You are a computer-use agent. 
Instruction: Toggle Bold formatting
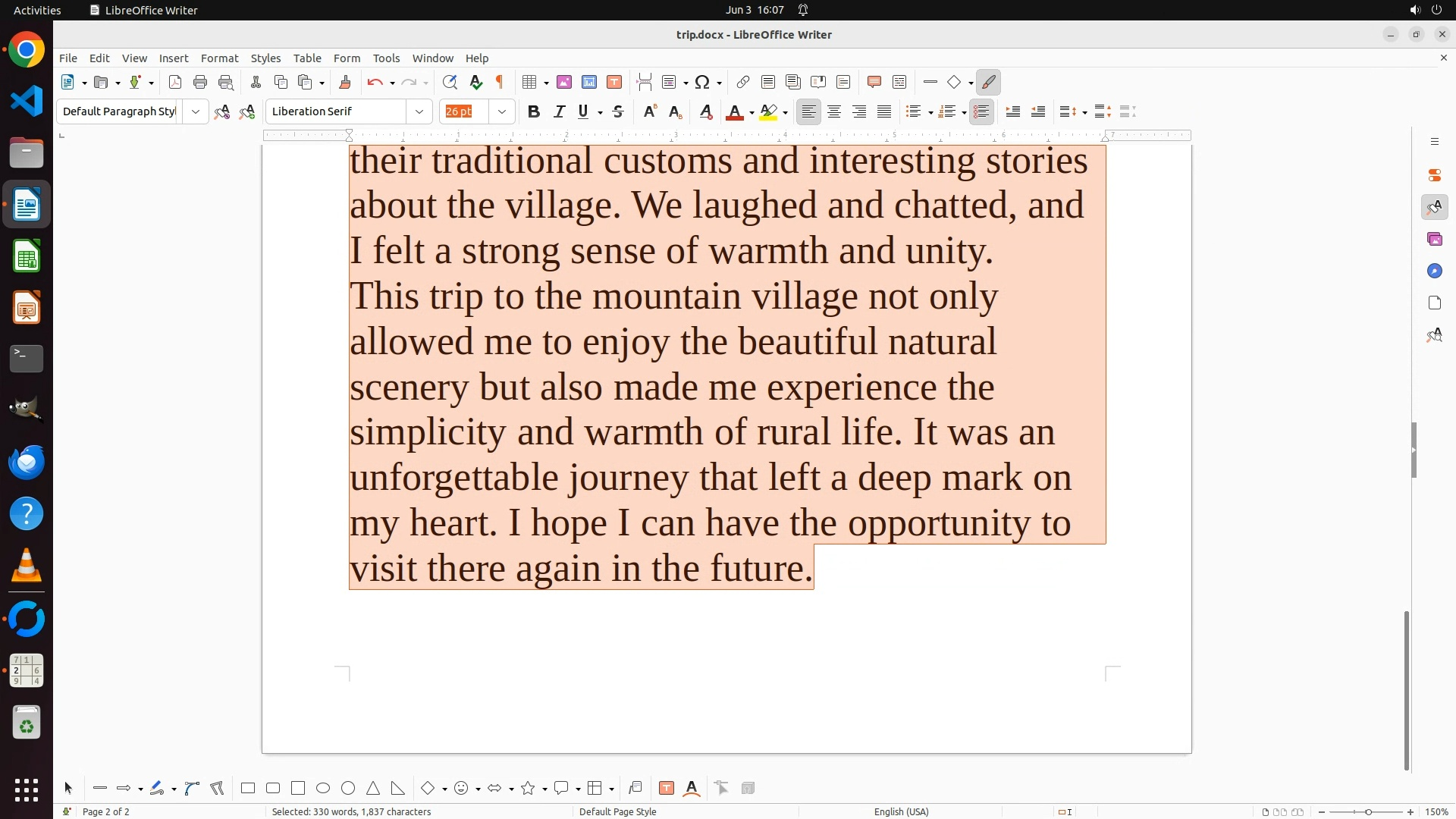pos(534,111)
